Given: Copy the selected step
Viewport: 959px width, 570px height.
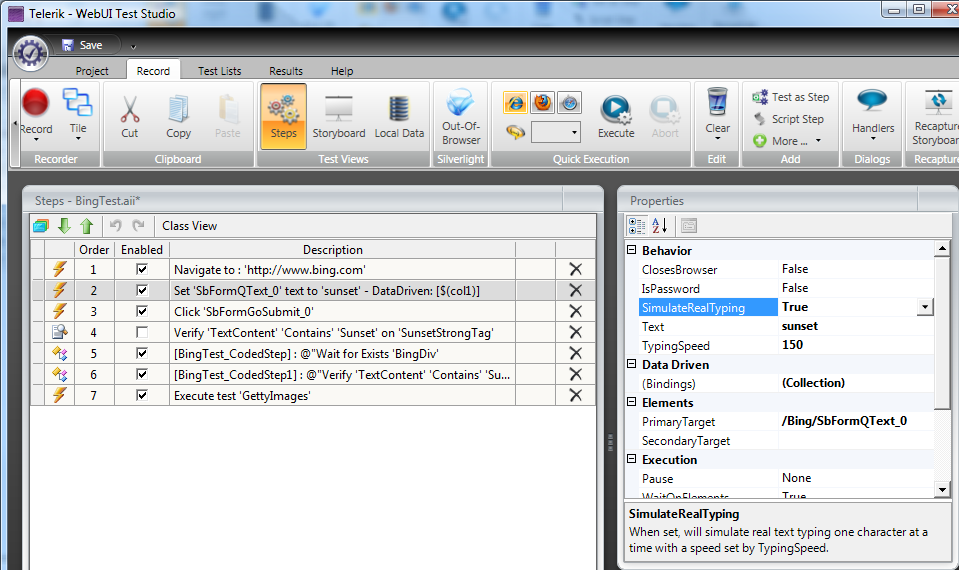Looking at the screenshot, I should click(179, 109).
